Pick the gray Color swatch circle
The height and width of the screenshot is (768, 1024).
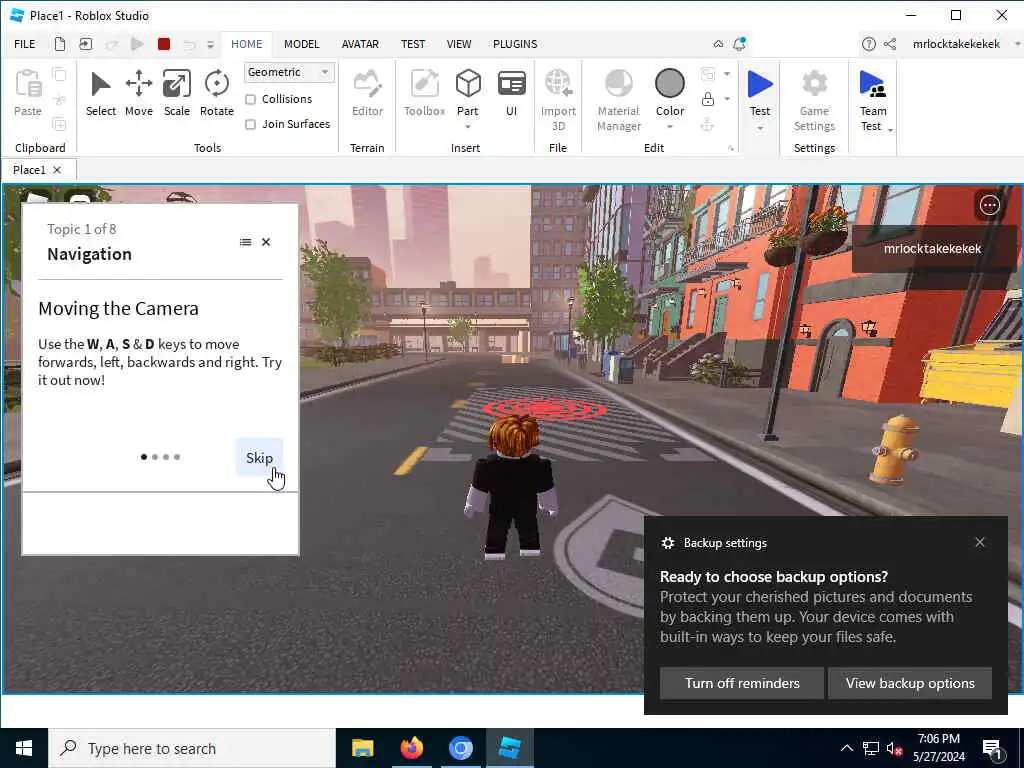pyautogui.click(x=669, y=84)
